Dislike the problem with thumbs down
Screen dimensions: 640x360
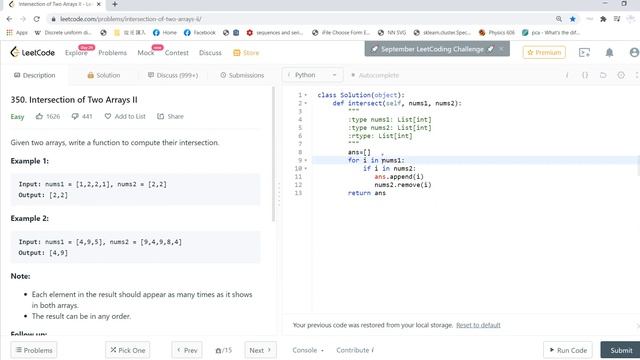75,116
